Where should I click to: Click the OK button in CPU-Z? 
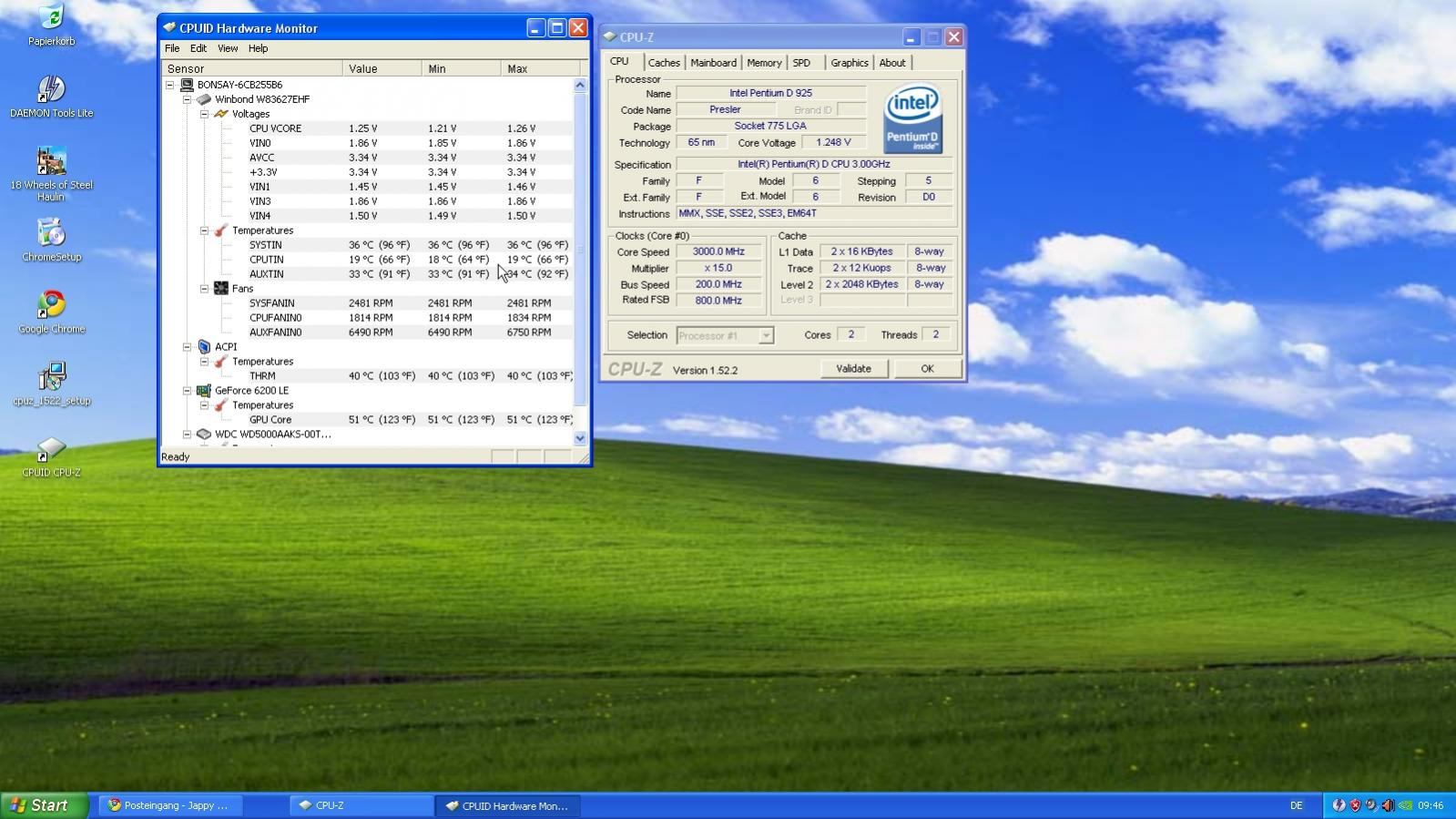pyautogui.click(x=927, y=369)
